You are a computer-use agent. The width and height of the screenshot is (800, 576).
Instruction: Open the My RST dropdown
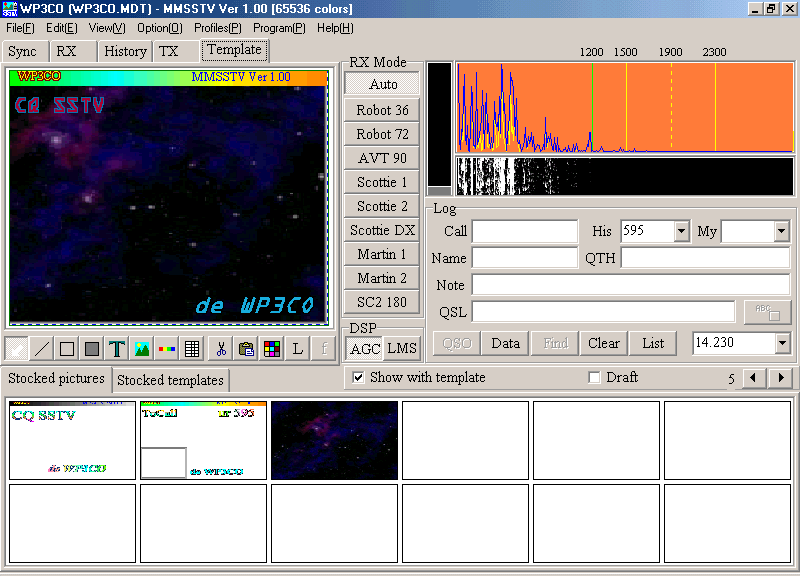point(782,232)
